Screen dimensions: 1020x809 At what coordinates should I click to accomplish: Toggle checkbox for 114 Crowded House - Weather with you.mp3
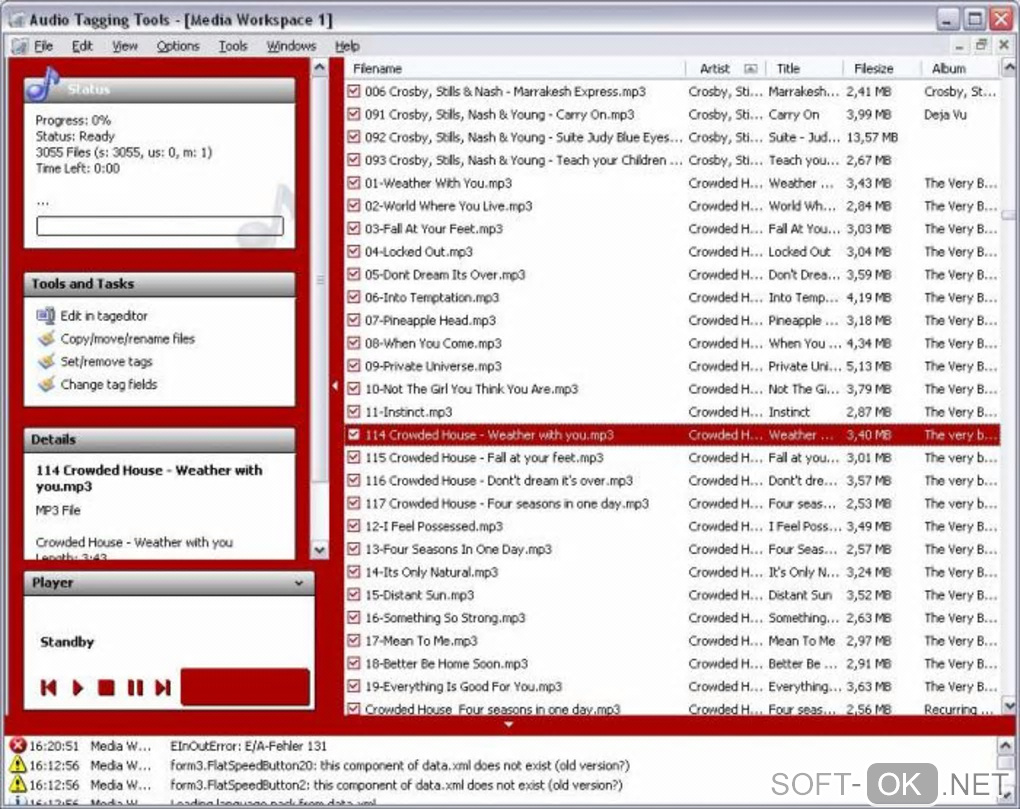point(353,434)
